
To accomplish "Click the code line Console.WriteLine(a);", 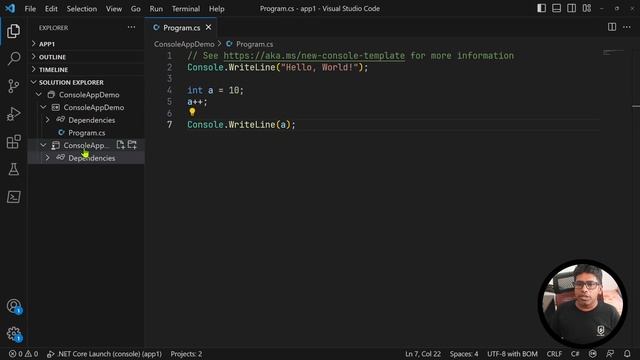I will pyautogui.click(x=241, y=124).
